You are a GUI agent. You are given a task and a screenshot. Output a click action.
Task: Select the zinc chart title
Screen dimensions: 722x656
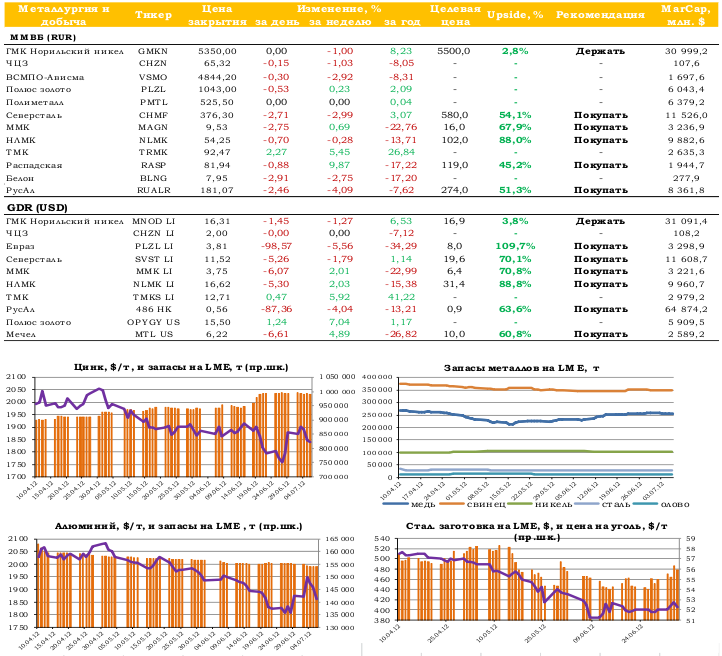coord(181,367)
